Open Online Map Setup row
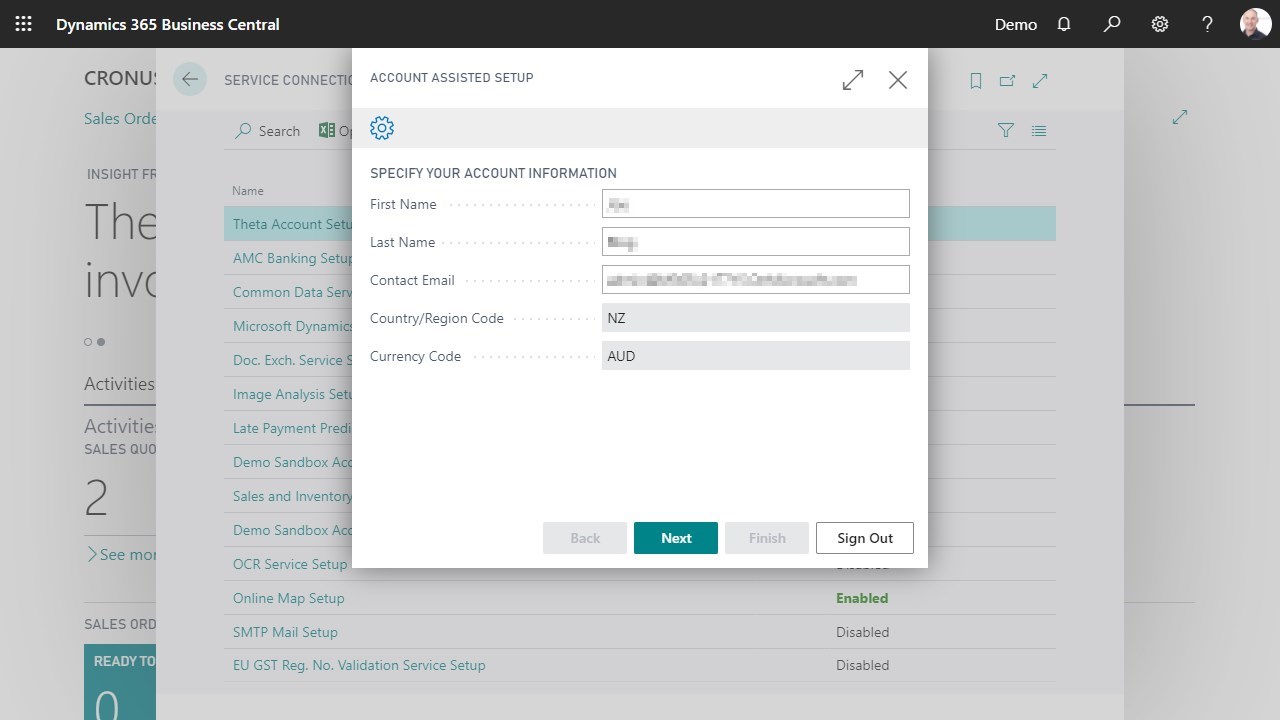Viewport: 1280px width, 720px height. (288, 598)
